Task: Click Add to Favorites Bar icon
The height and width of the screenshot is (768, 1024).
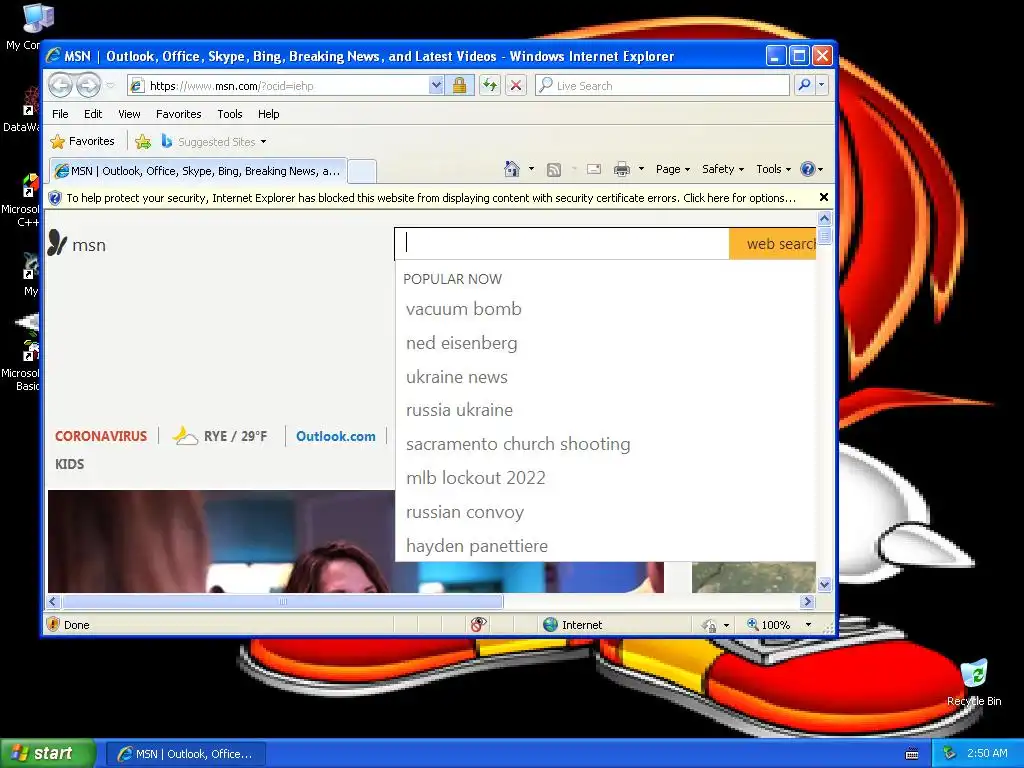Action: tap(143, 141)
